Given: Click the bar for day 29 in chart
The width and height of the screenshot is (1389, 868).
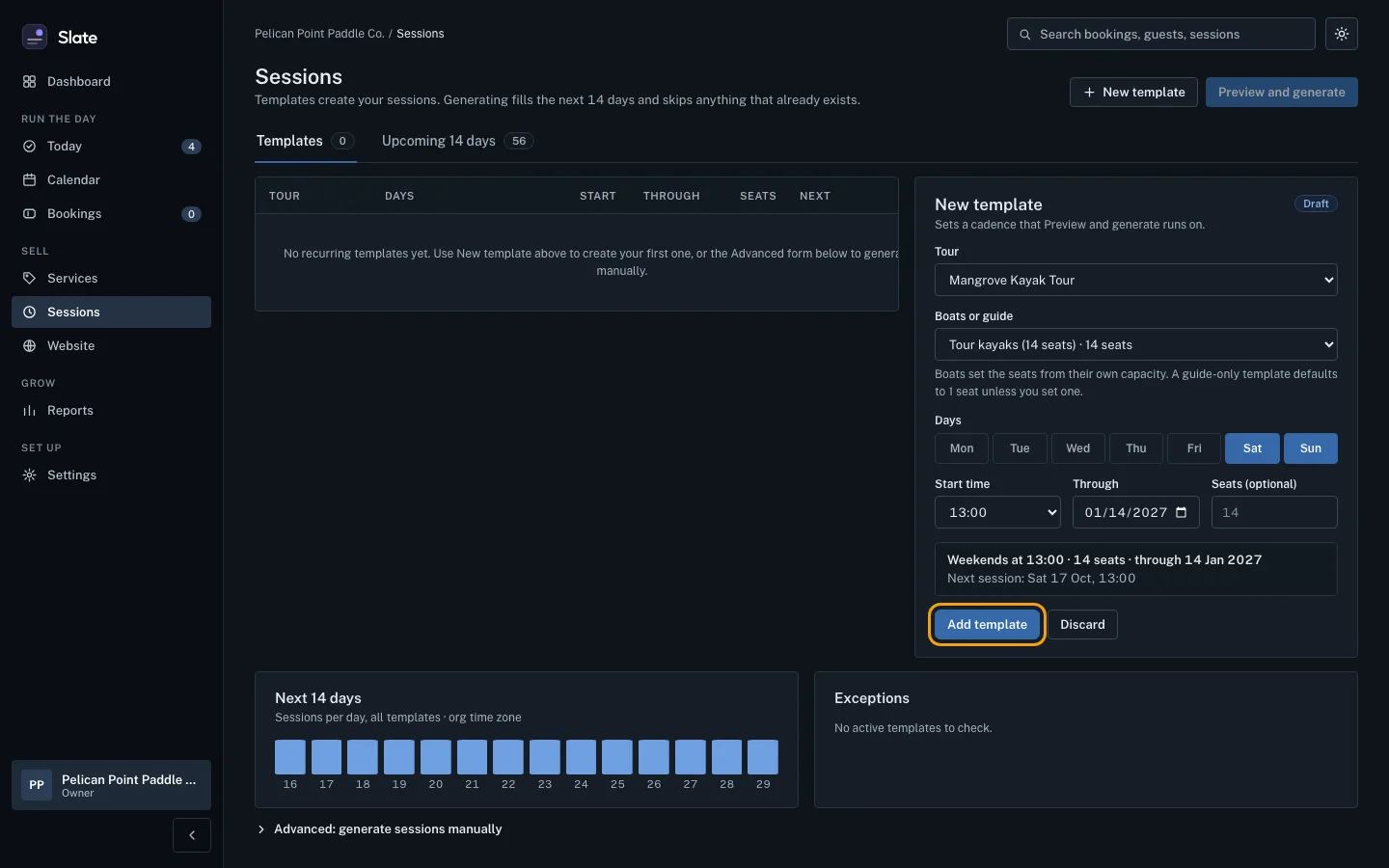Looking at the screenshot, I should coord(763,757).
